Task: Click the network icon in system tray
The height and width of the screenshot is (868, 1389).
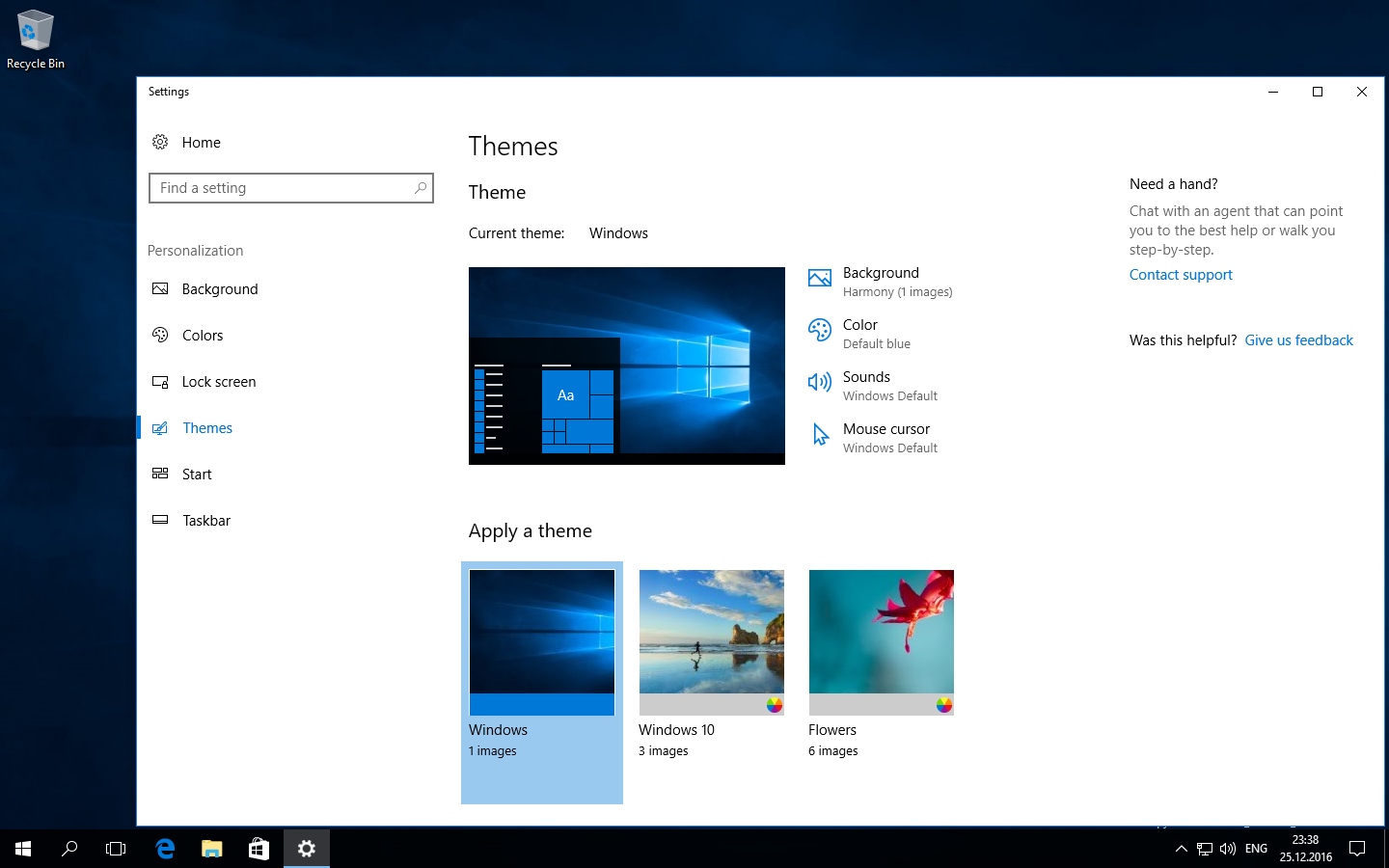Action: click(1205, 849)
